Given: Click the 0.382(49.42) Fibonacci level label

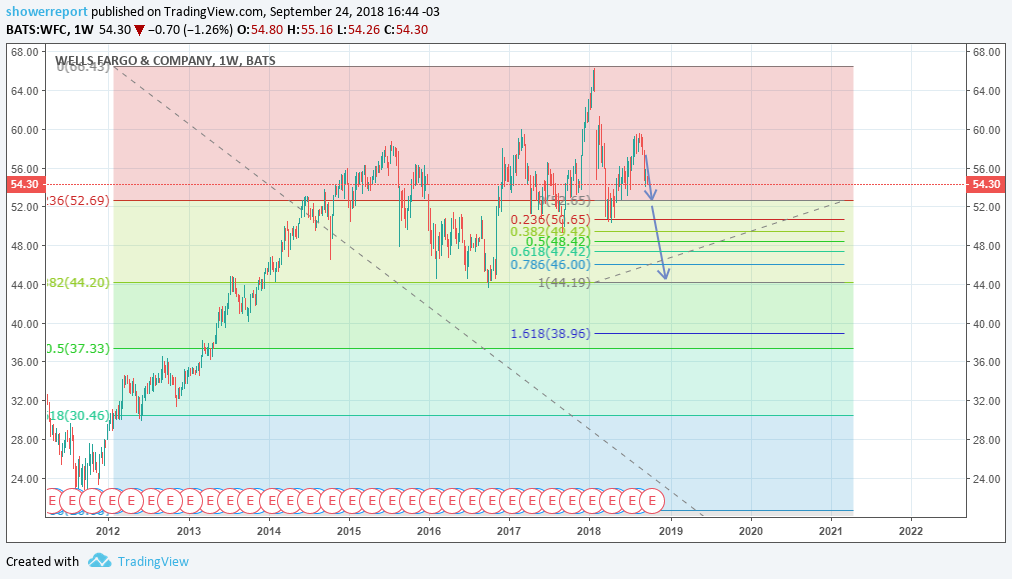Looking at the screenshot, I should click(551, 231).
